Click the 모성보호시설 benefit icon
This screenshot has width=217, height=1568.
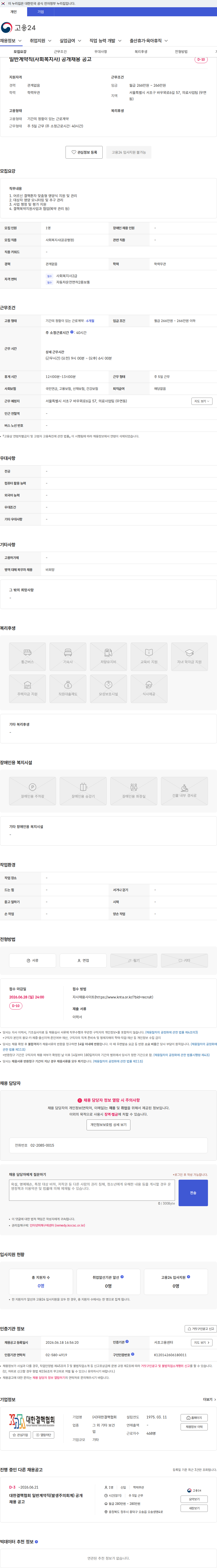point(108,688)
